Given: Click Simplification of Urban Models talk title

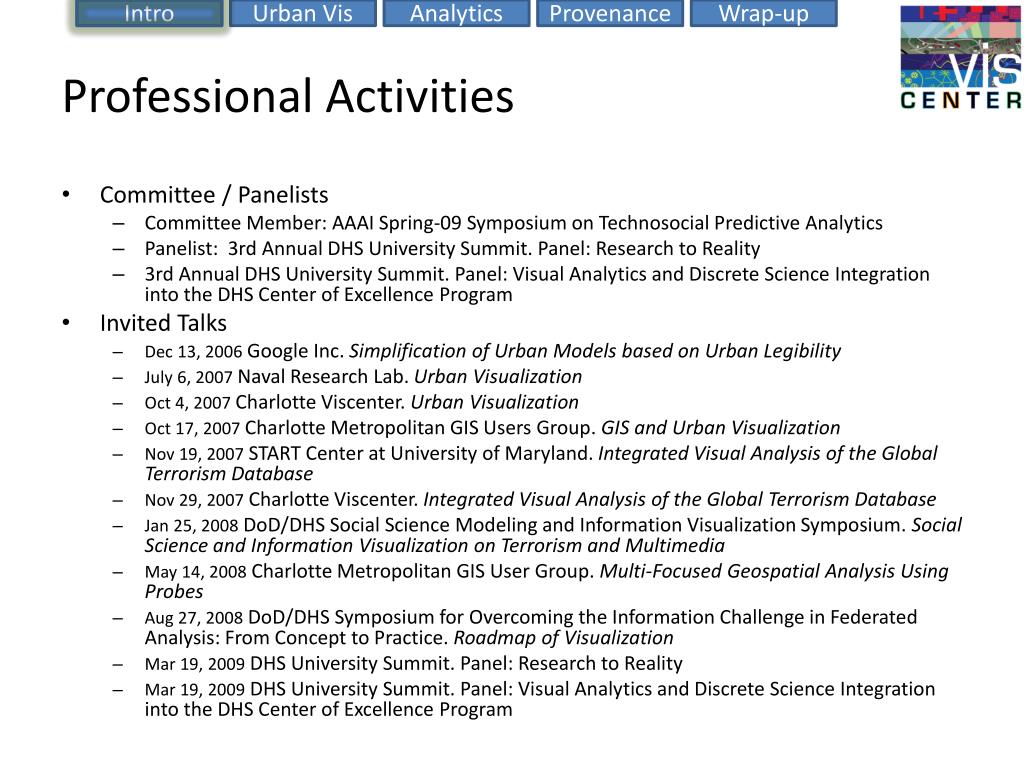Looking at the screenshot, I should [x=595, y=351].
